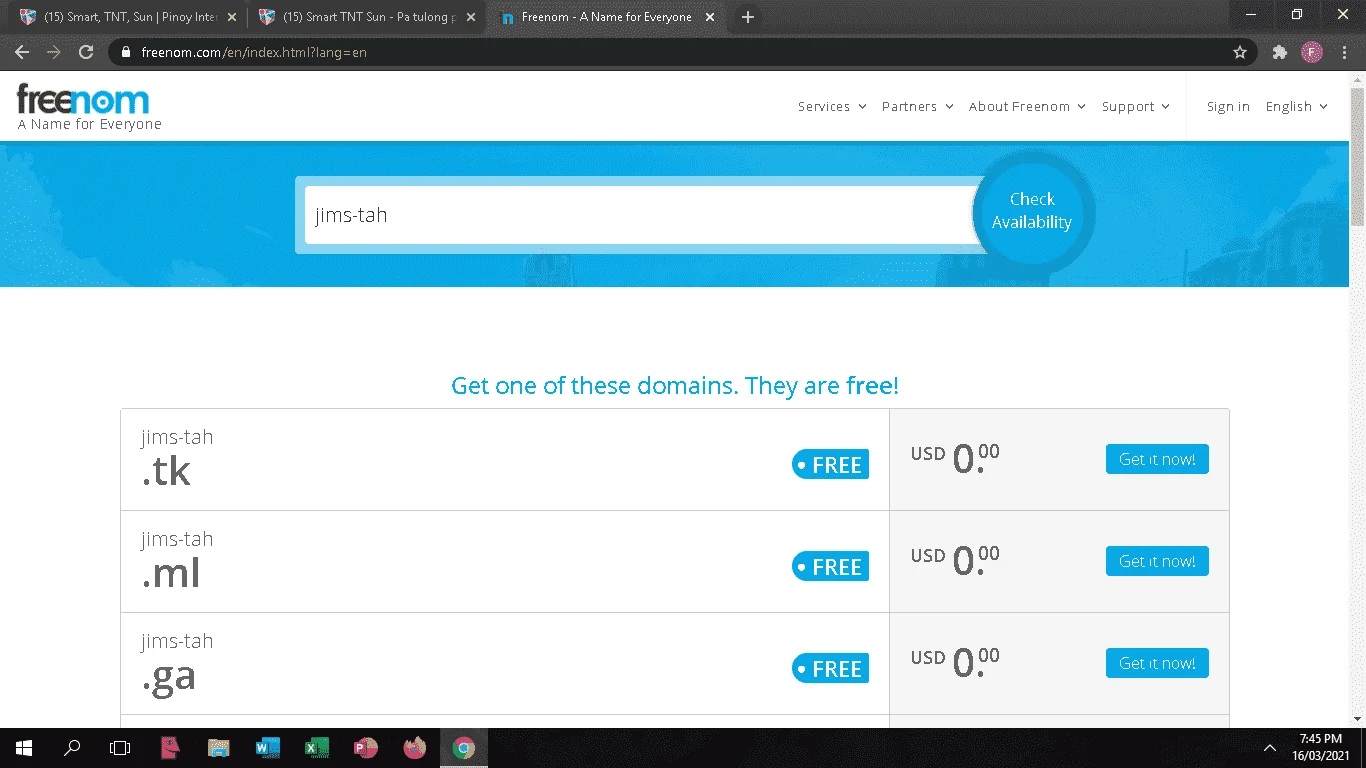Open Excel from the taskbar
1366x768 pixels.
(316, 747)
